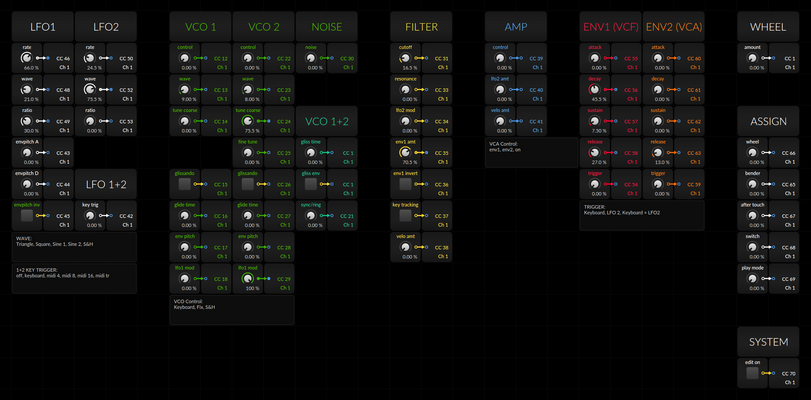This screenshot has width=811, height=400.
Task: Click the LFO1 rate knob
Action: tap(27, 58)
